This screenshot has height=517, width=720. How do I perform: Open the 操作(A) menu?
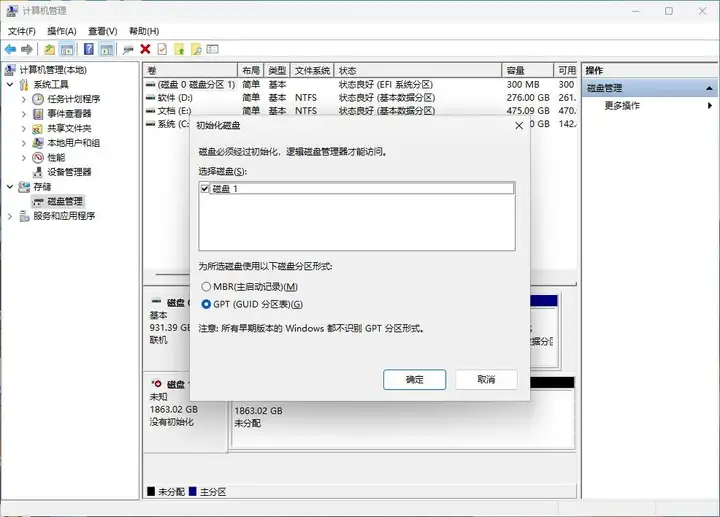point(62,31)
